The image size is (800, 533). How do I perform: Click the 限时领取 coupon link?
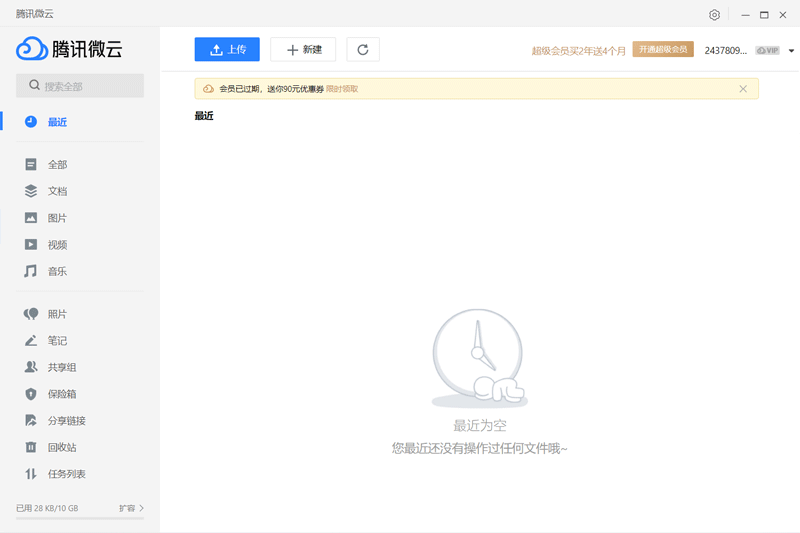coord(342,89)
